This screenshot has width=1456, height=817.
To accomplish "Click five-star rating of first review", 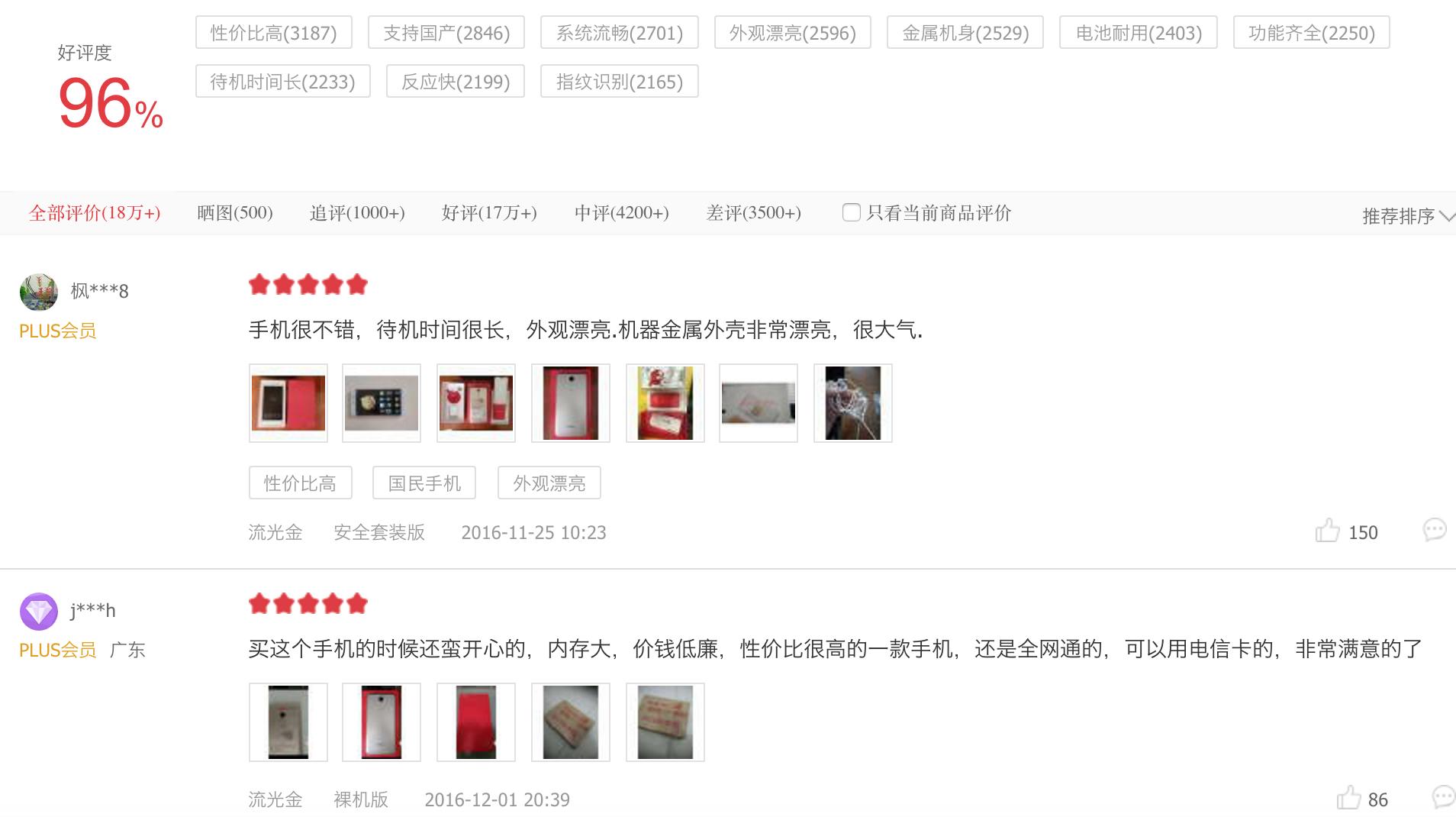I will pos(308,285).
